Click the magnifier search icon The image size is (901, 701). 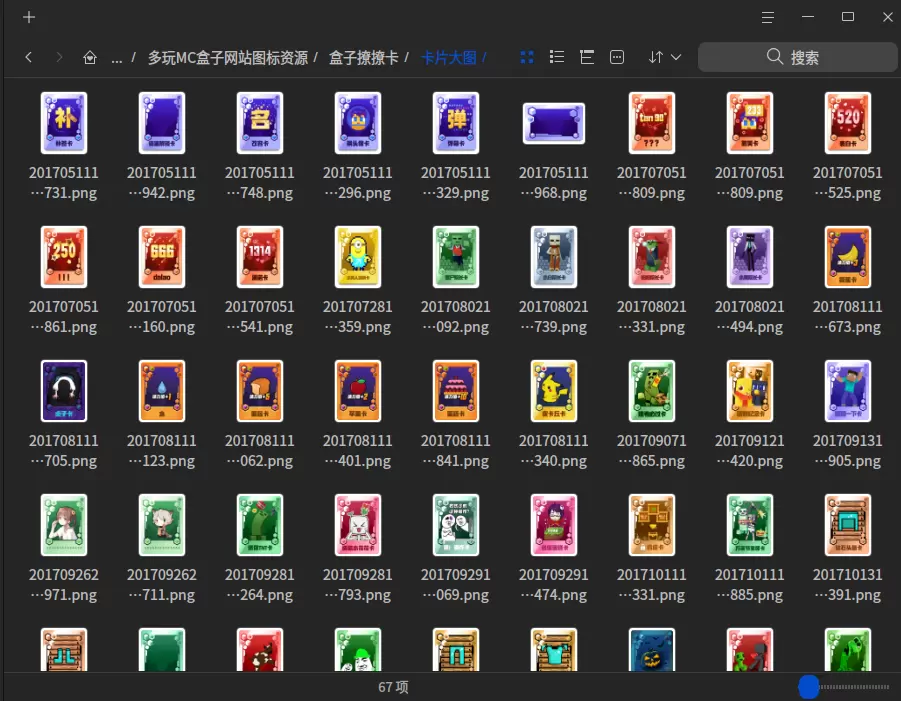(775, 56)
